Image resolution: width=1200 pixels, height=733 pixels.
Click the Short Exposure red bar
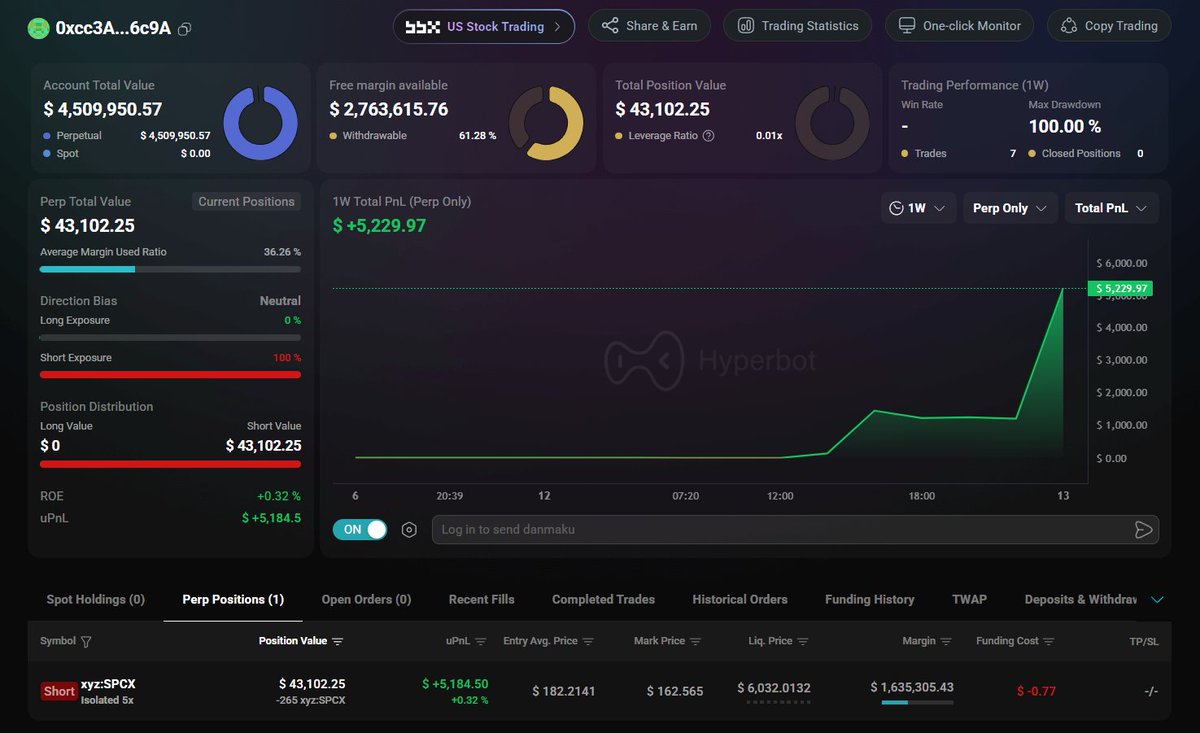[170, 375]
